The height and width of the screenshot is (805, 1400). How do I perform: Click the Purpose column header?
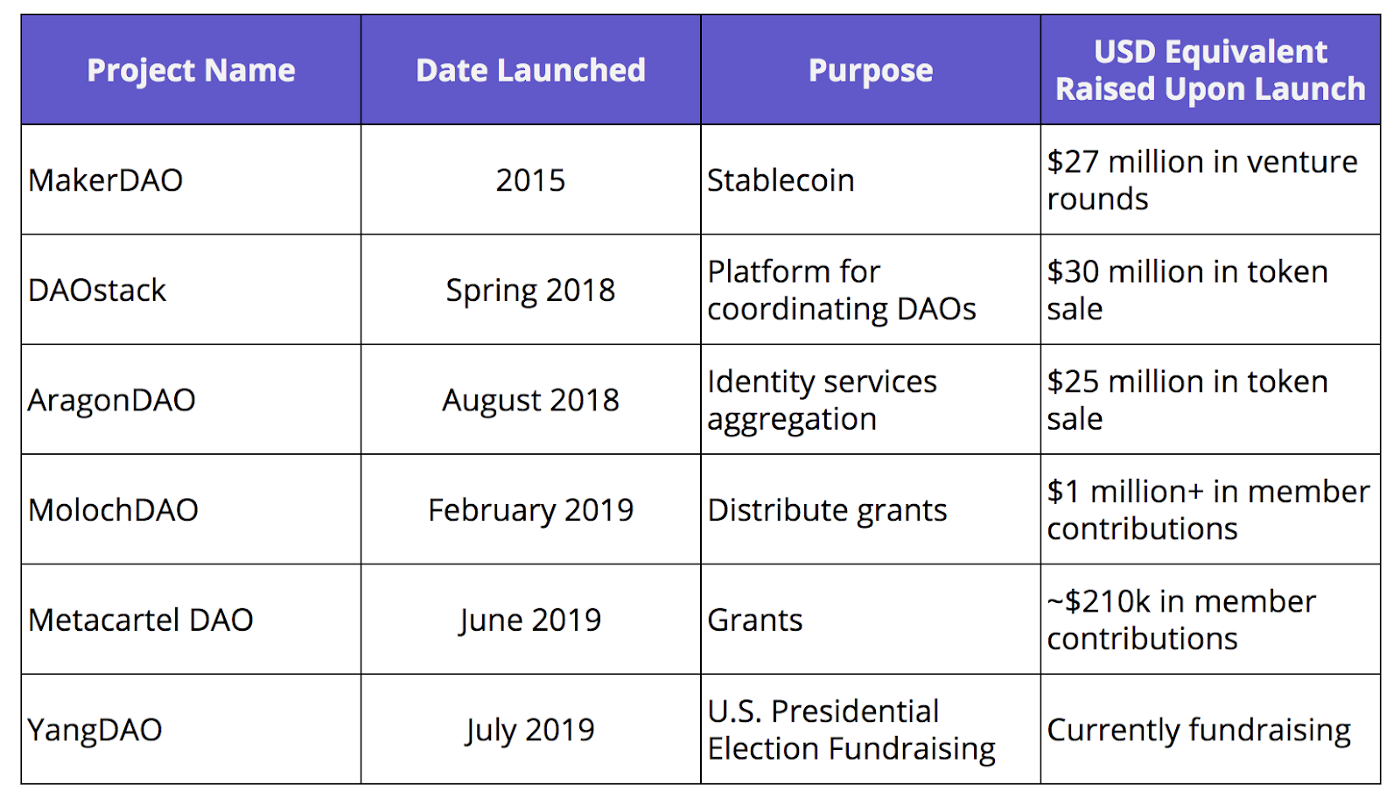click(x=870, y=70)
